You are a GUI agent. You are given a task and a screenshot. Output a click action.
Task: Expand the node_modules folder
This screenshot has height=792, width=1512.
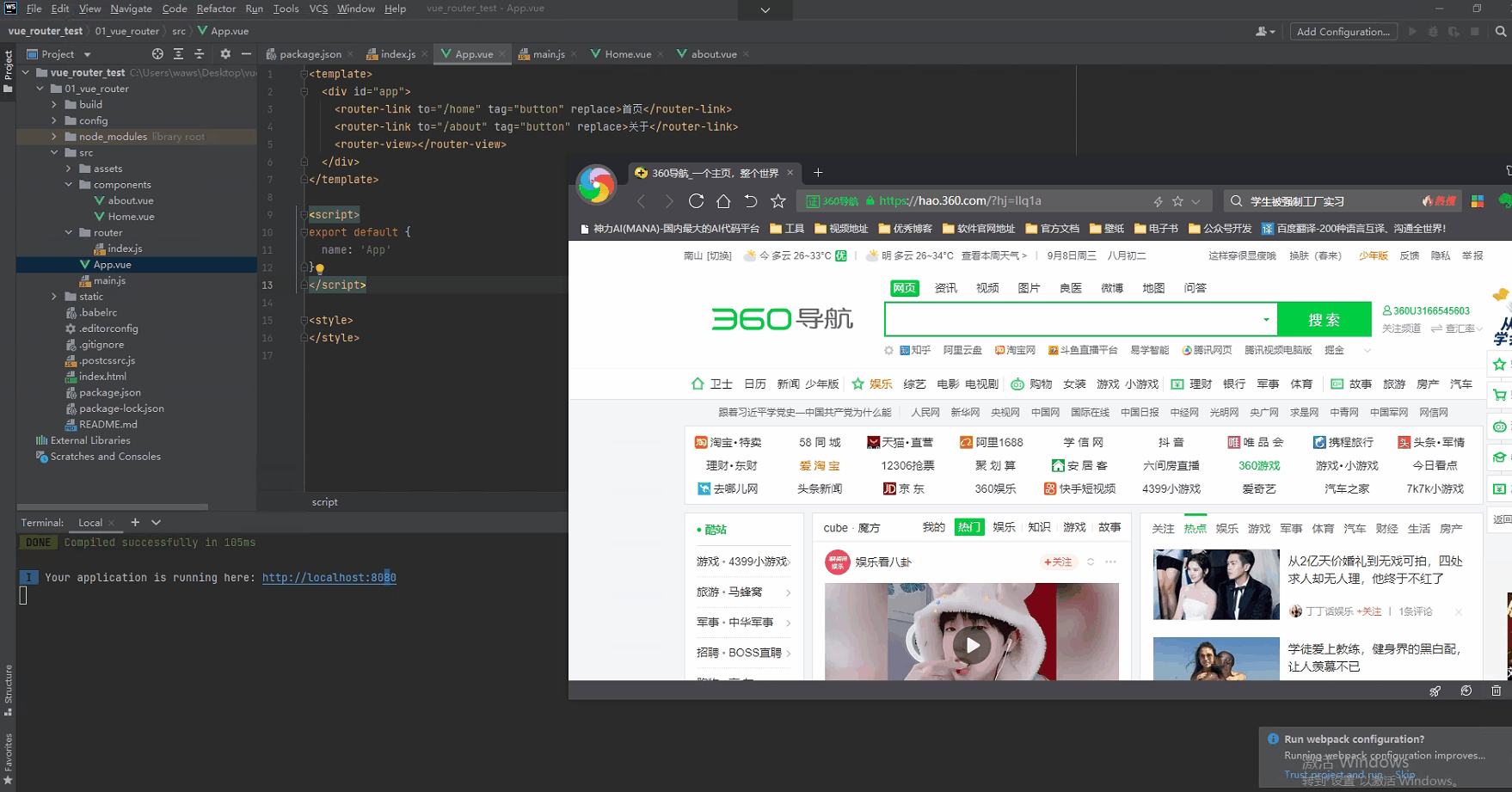point(54,137)
